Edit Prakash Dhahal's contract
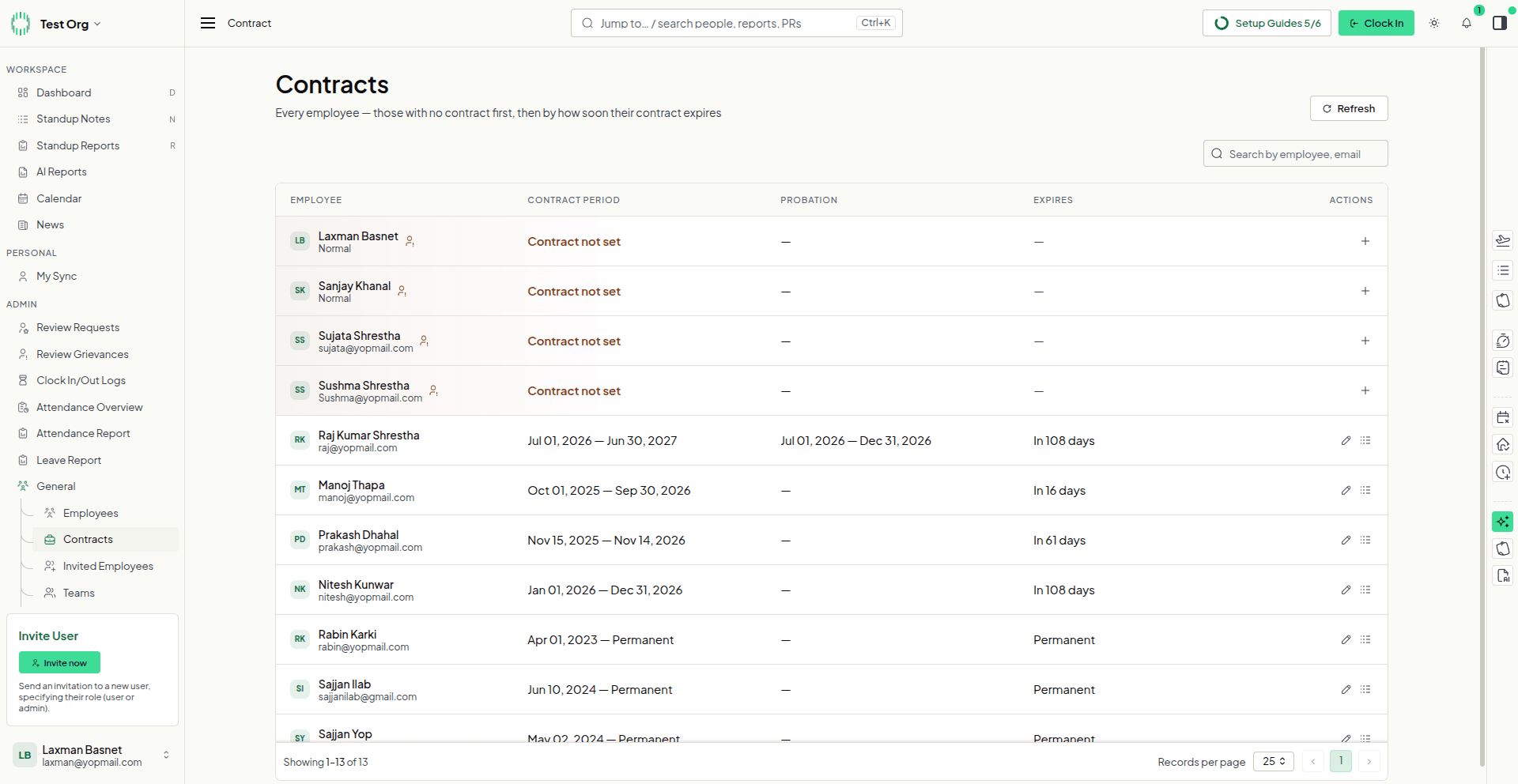The image size is (1518, 784). point(1346,540)
